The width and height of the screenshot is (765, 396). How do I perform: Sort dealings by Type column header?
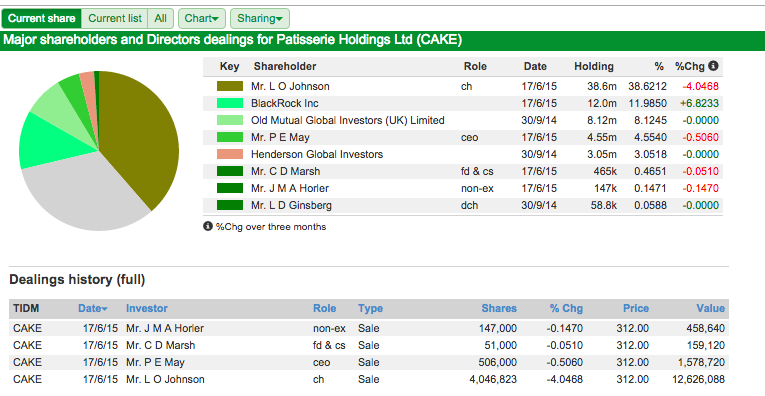click(370, 308)
